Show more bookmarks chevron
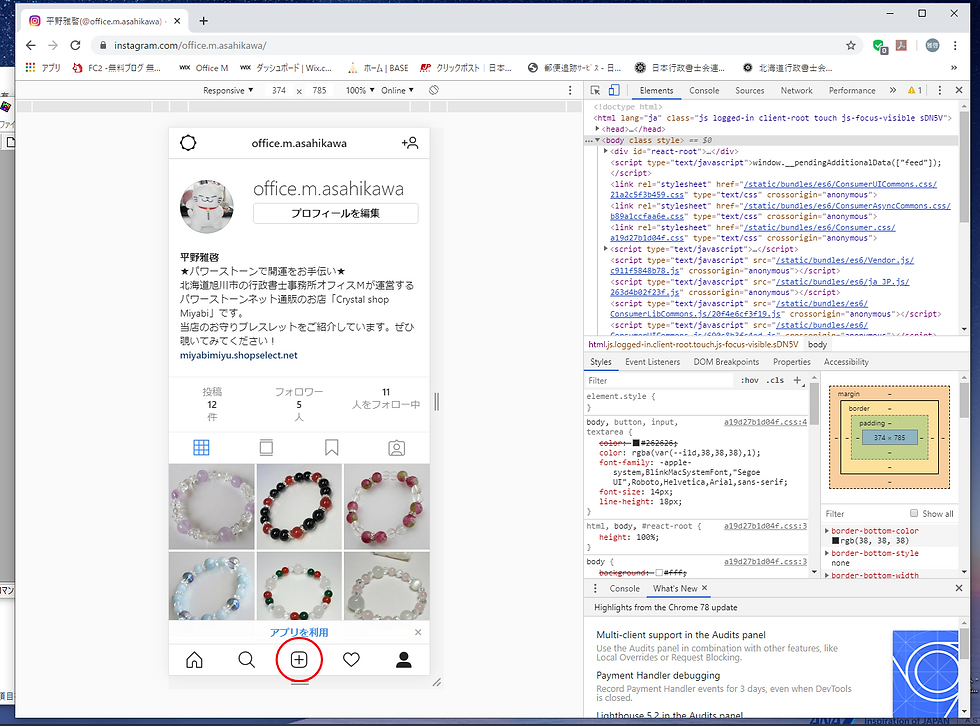 point(954,67)
